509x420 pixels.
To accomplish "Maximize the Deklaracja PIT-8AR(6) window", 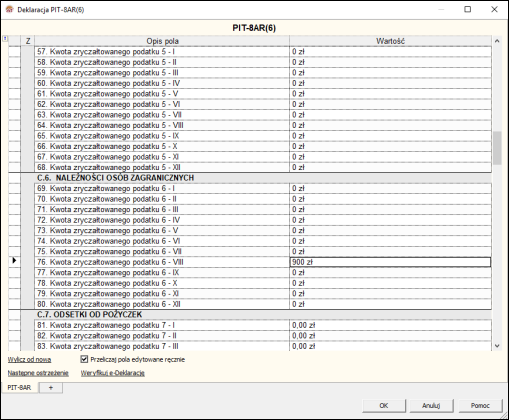I will (x=468, y=9).
